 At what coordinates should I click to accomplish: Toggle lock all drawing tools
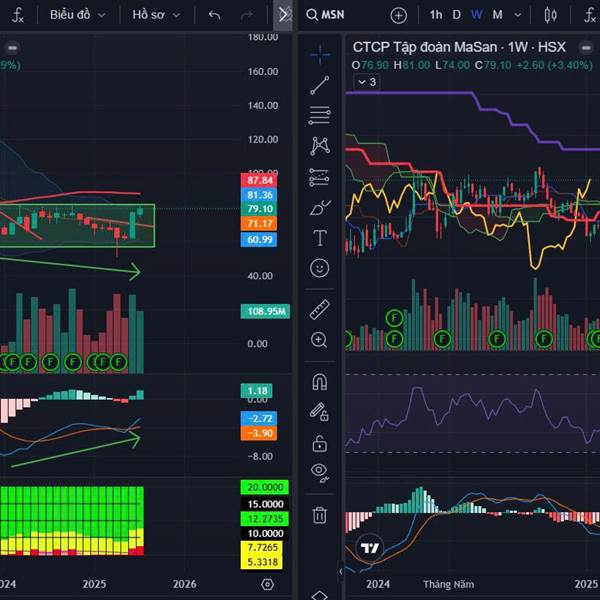point(320,444)
